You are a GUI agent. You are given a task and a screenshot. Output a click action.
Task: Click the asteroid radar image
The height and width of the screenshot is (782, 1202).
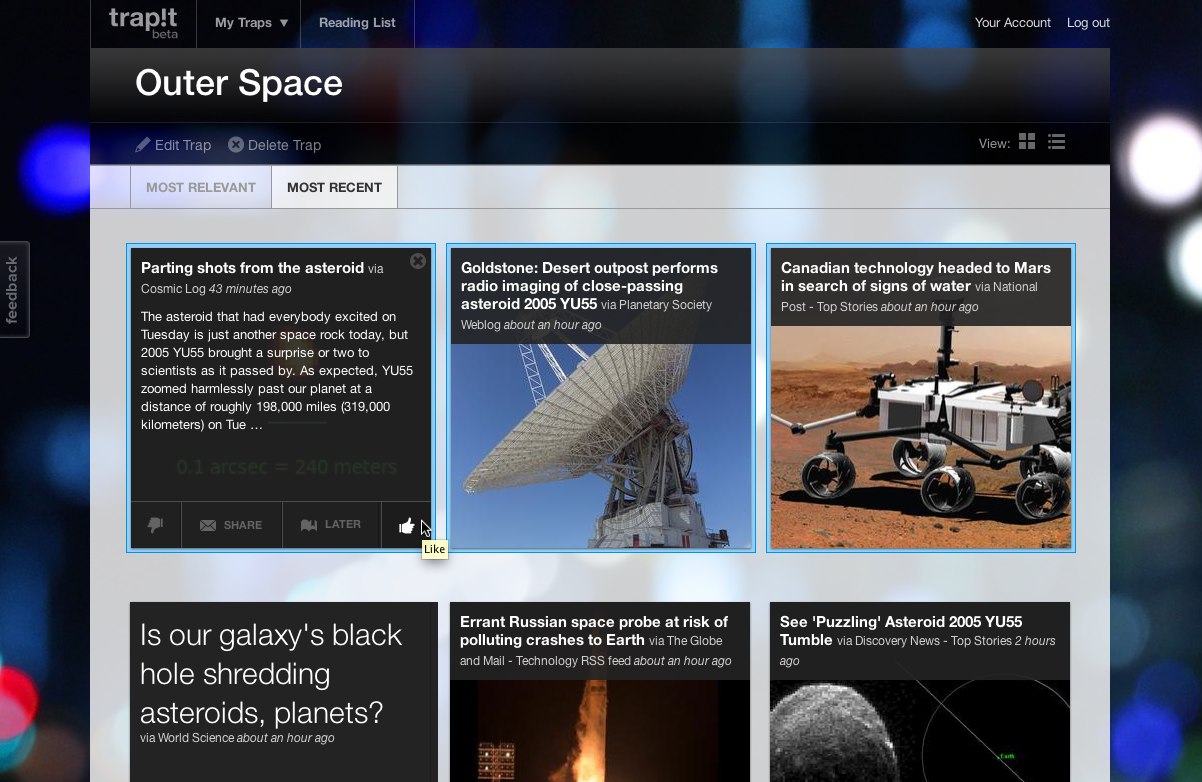click(920, 731)
